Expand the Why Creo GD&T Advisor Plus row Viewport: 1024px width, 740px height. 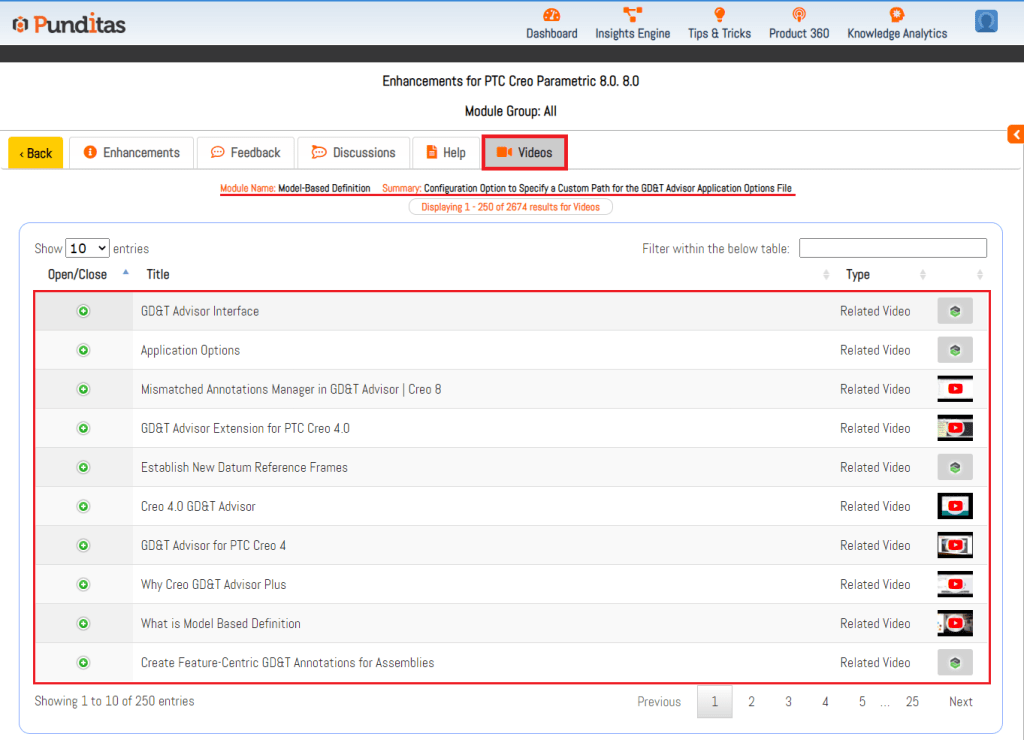point(84,584)
